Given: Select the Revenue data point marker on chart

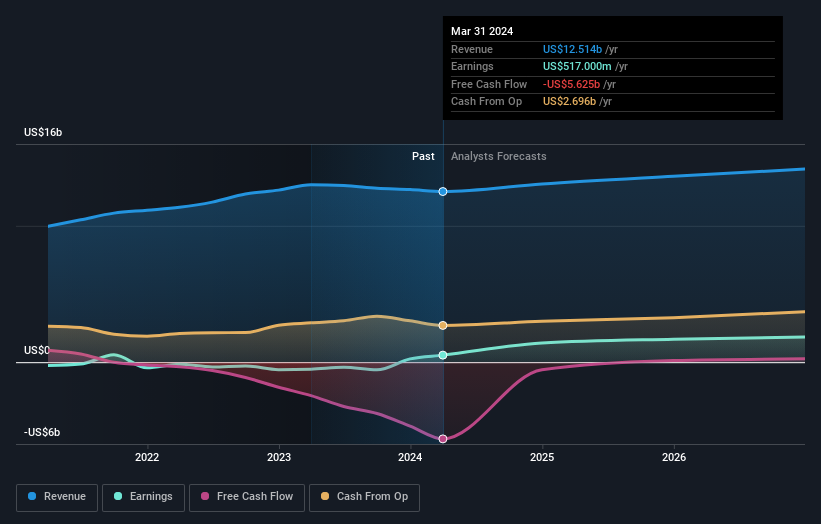Looking at the screenshot, I should tap(443, 192).
